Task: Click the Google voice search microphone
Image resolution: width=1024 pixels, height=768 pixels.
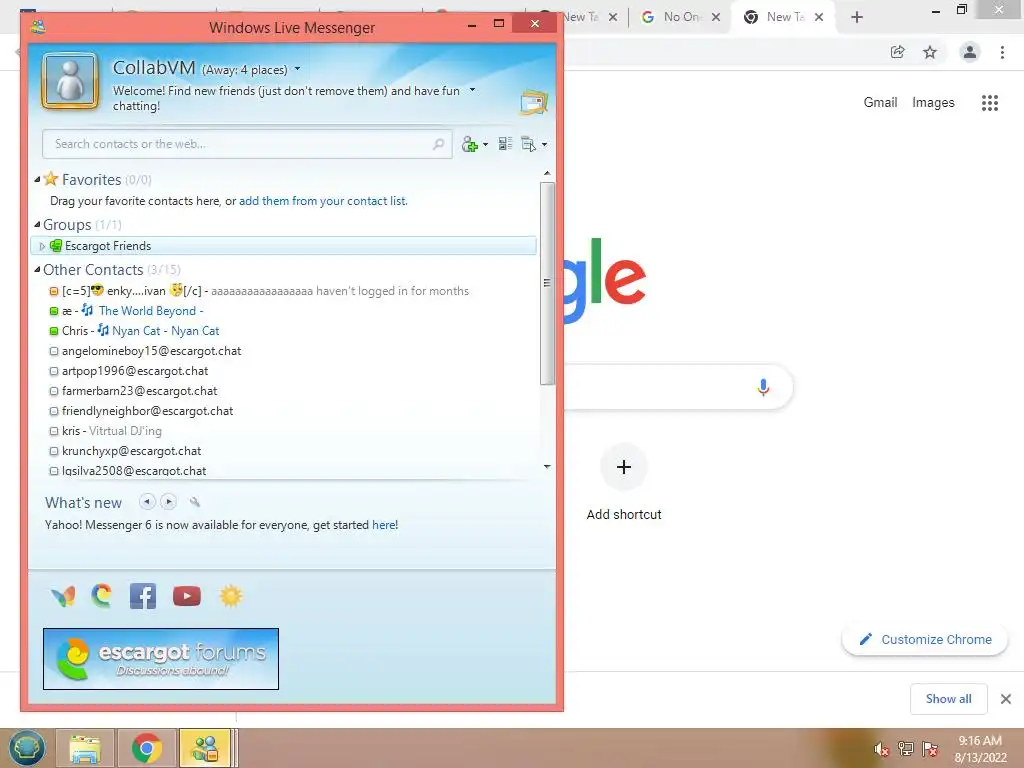Action: coord(763,387)
